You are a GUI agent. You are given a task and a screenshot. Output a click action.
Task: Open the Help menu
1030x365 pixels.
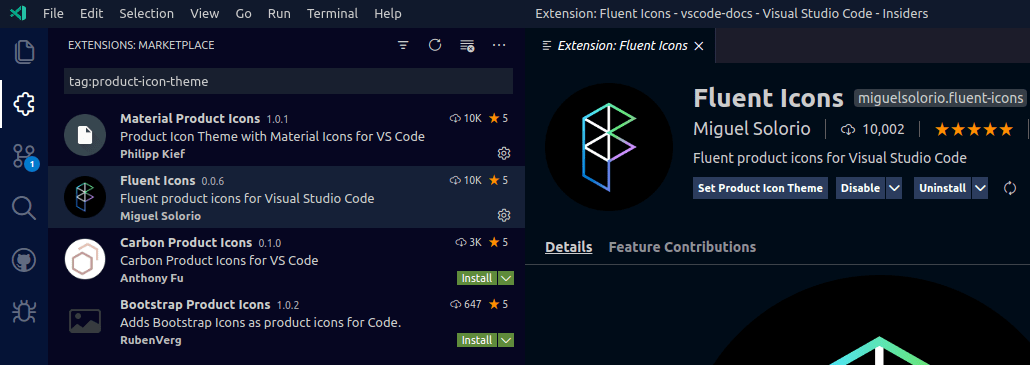(x=388, y=13)
